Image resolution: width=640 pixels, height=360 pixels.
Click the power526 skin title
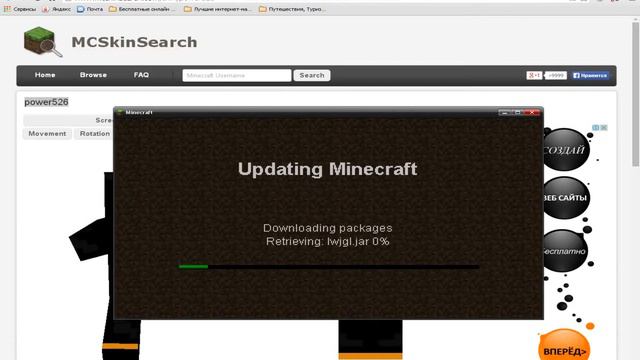pos(46,102)
